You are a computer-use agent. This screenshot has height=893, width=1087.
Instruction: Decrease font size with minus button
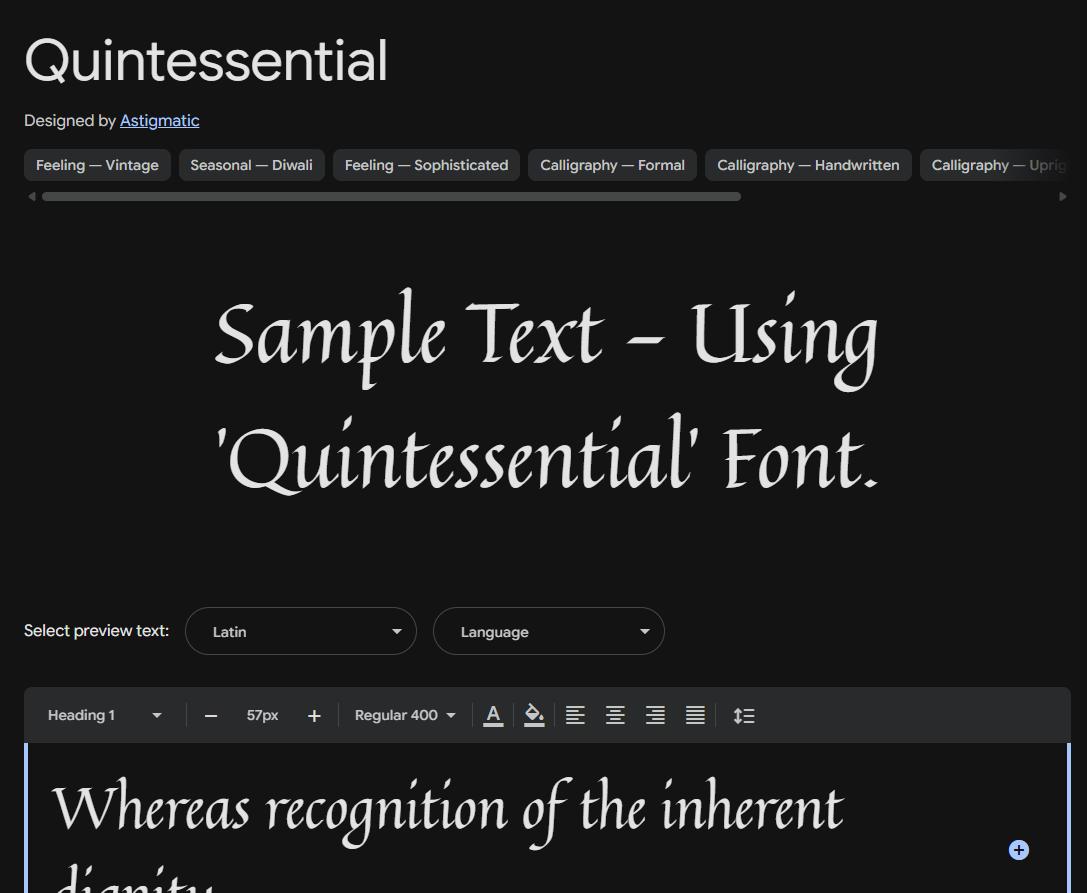point(211,716)
